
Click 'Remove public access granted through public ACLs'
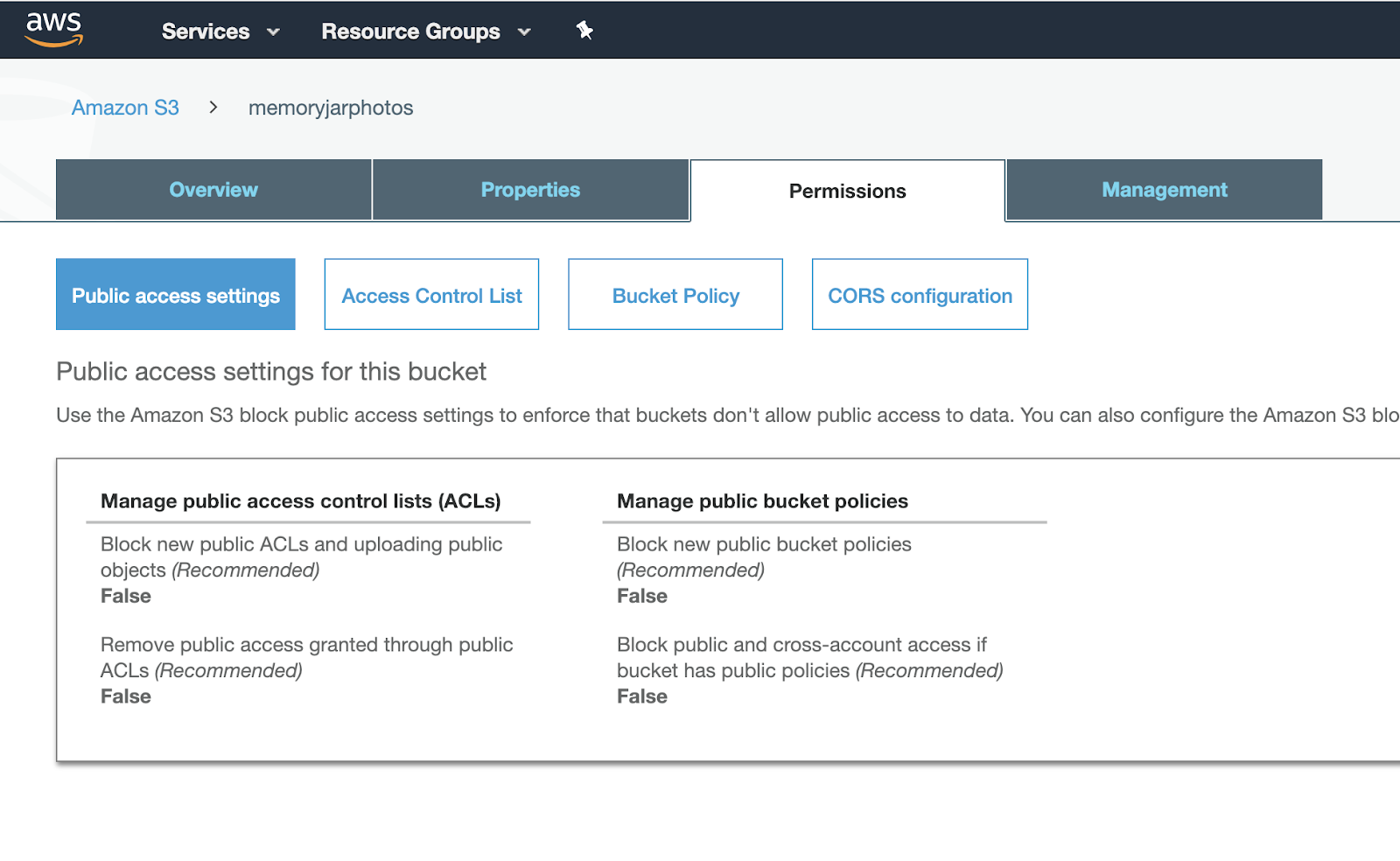307,657
